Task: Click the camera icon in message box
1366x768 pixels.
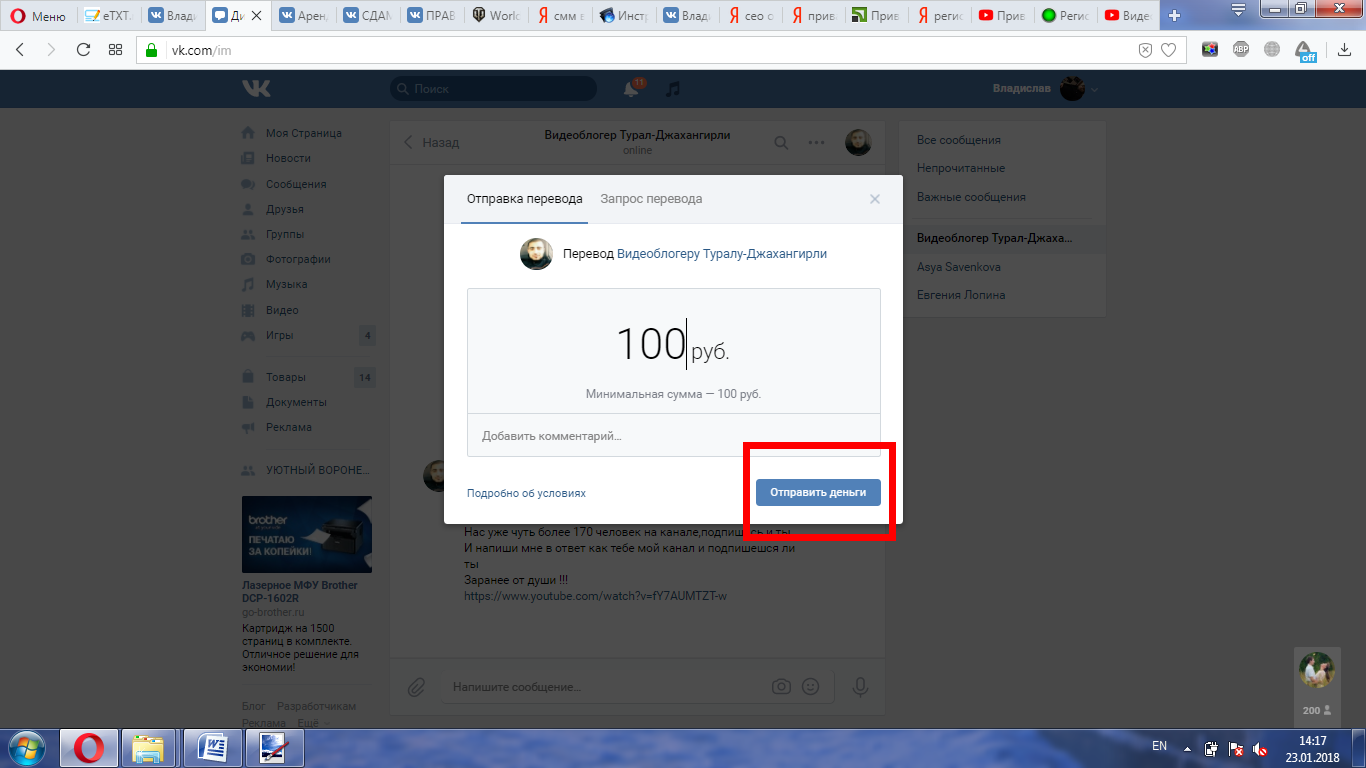Action: (781, 687)
